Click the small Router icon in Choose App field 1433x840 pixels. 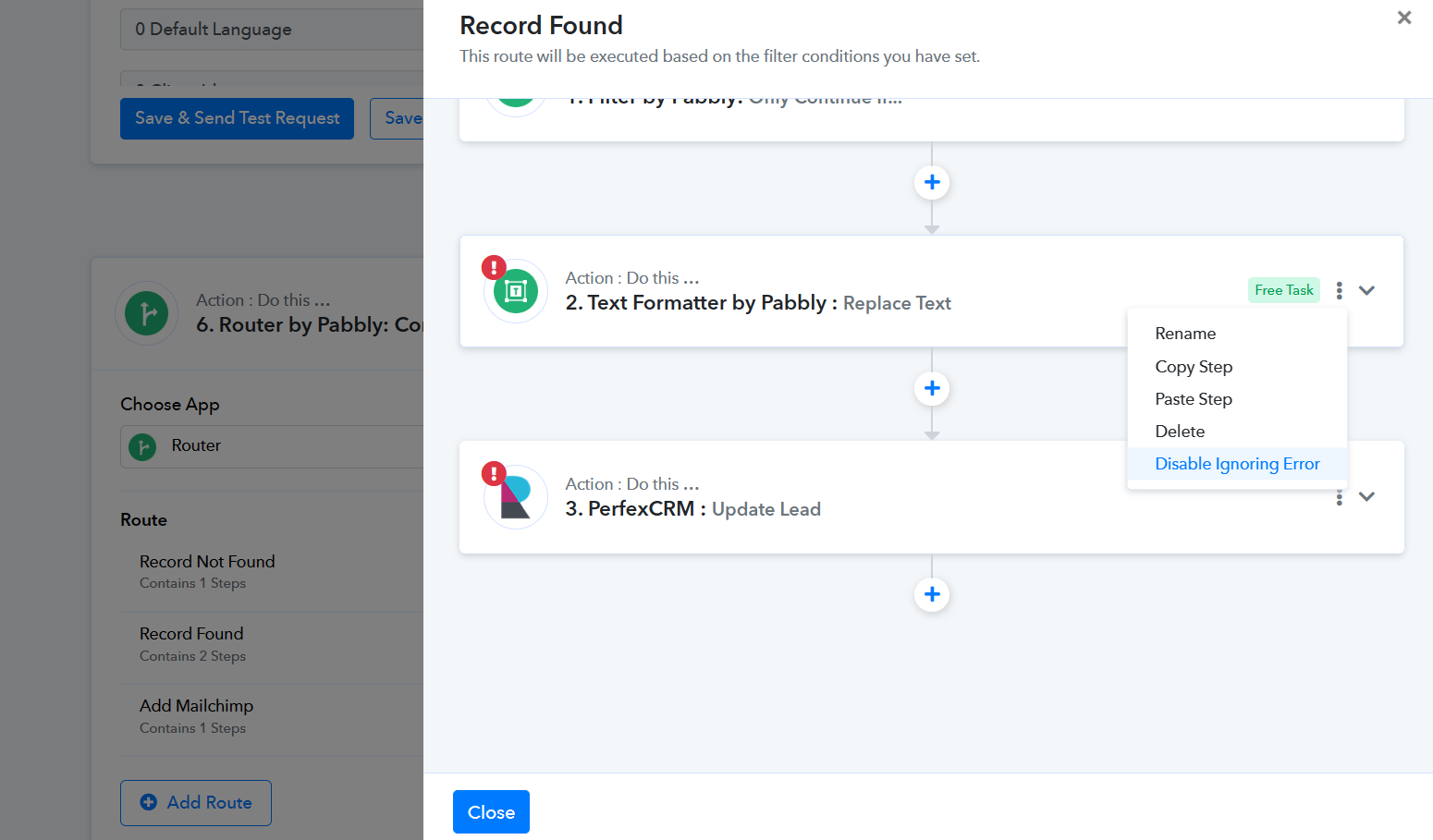pos(142,447)
